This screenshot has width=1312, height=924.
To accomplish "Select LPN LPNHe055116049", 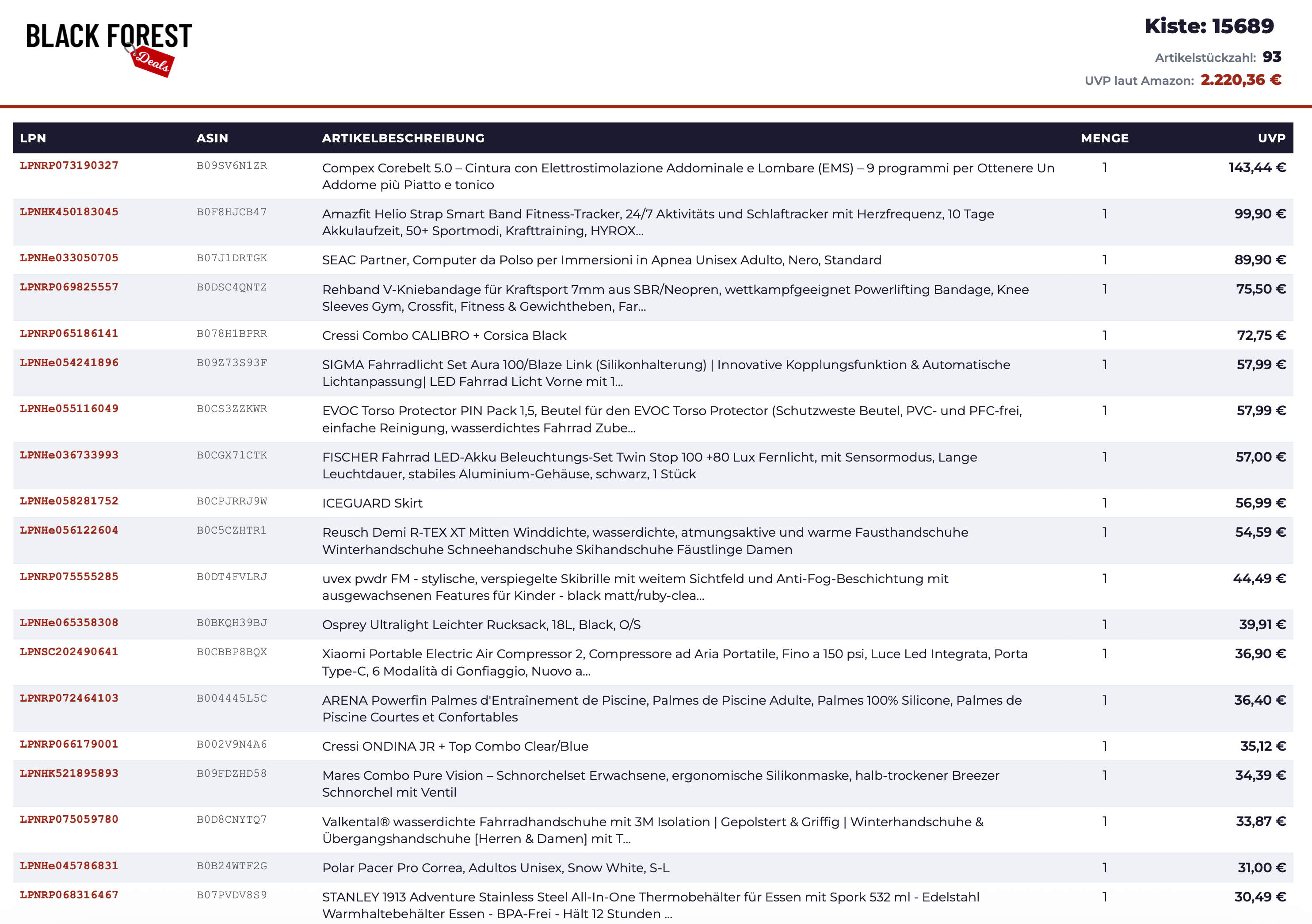I will click(x=69, y=409).
